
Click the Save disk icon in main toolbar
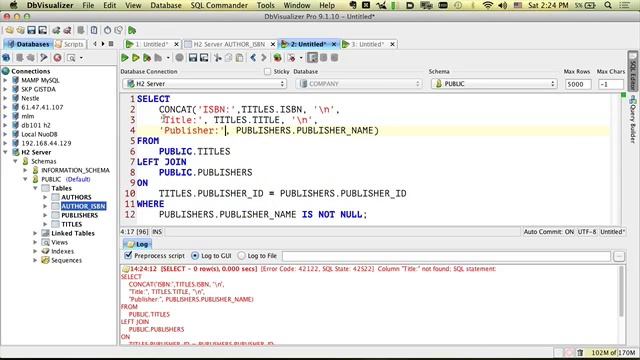[31, 30]
